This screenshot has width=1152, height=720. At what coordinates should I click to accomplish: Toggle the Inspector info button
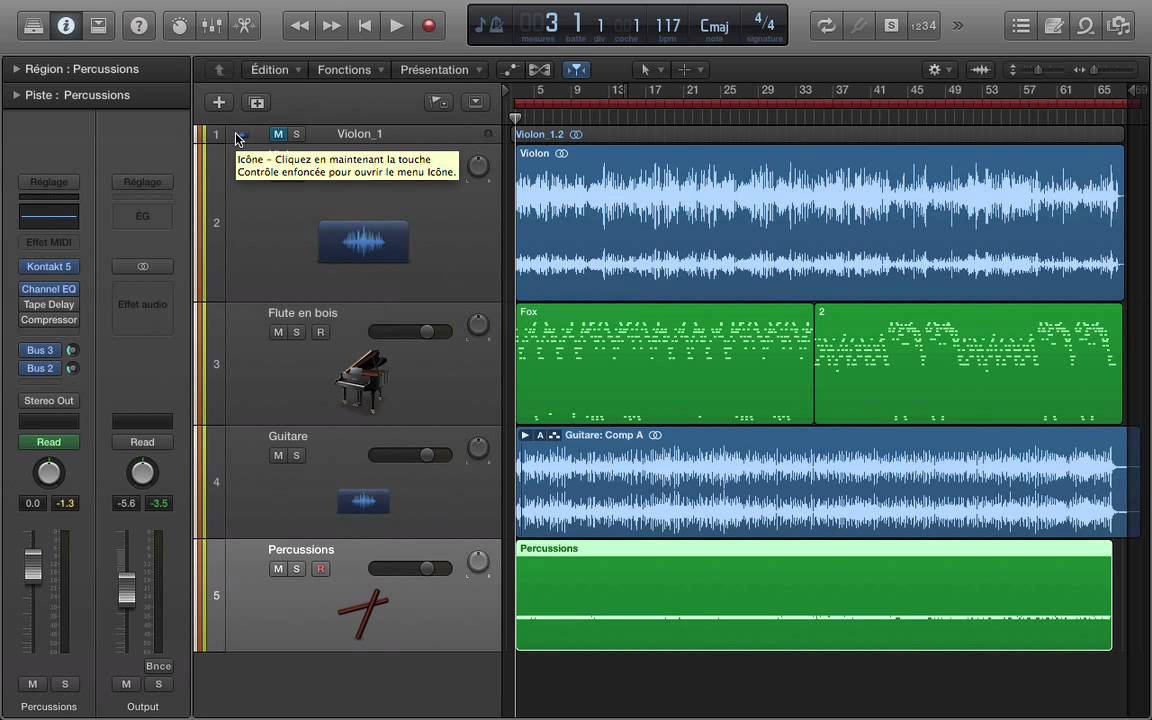tap(65, 26)
